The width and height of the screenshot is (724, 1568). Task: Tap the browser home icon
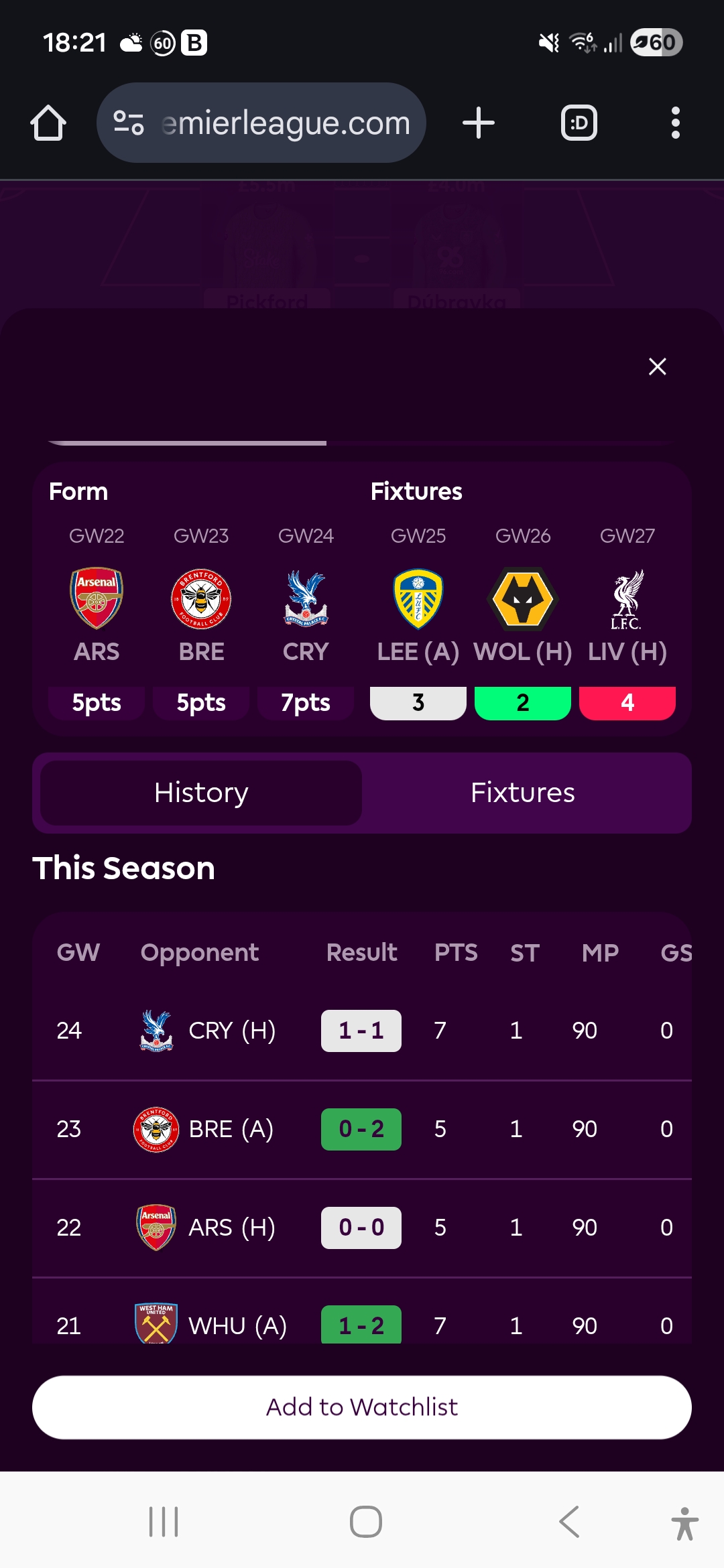[x=48, y=123]
